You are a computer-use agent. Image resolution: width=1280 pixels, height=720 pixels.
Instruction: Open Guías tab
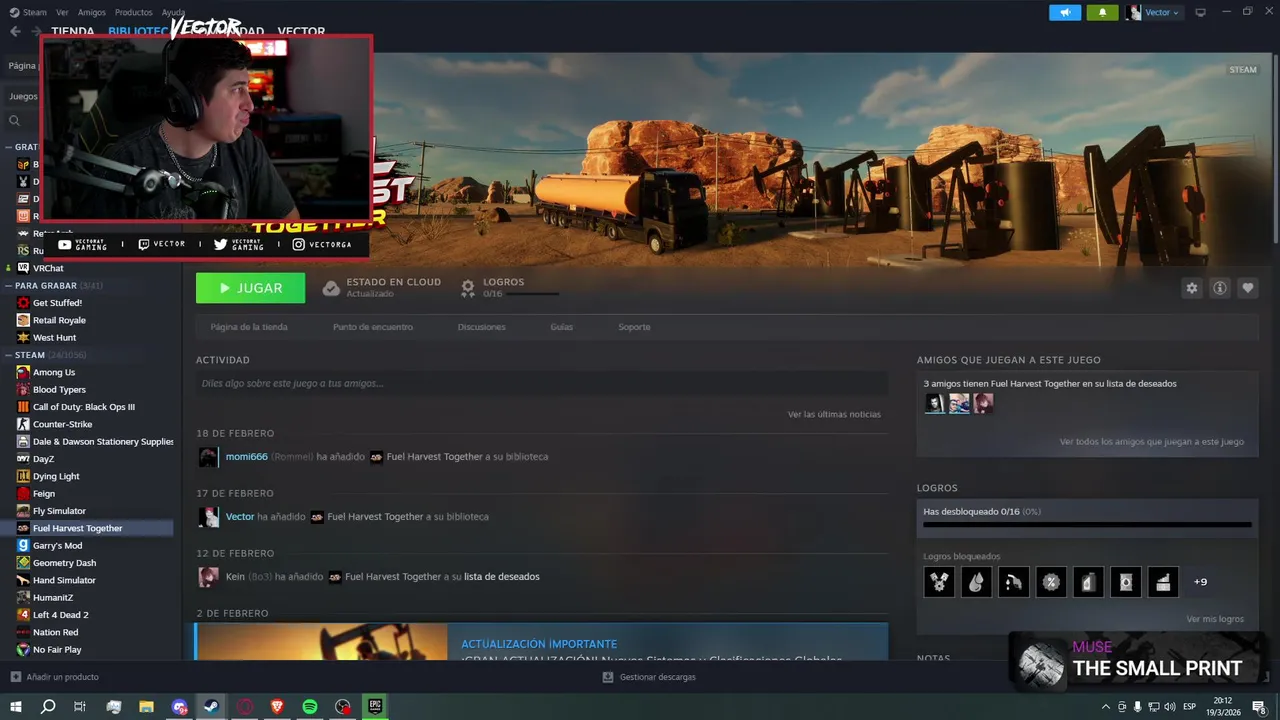pos(561,327)
